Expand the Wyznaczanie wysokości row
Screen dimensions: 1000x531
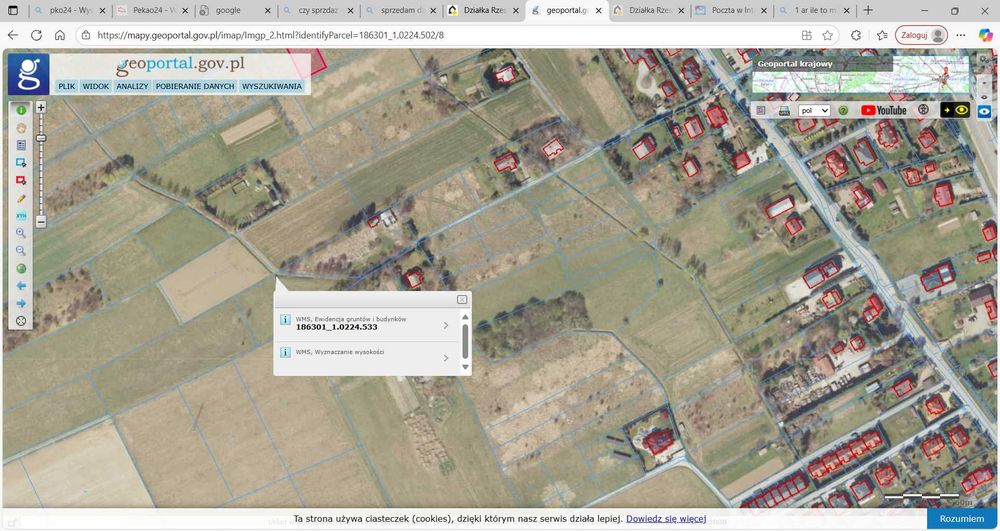pos(445,358)
